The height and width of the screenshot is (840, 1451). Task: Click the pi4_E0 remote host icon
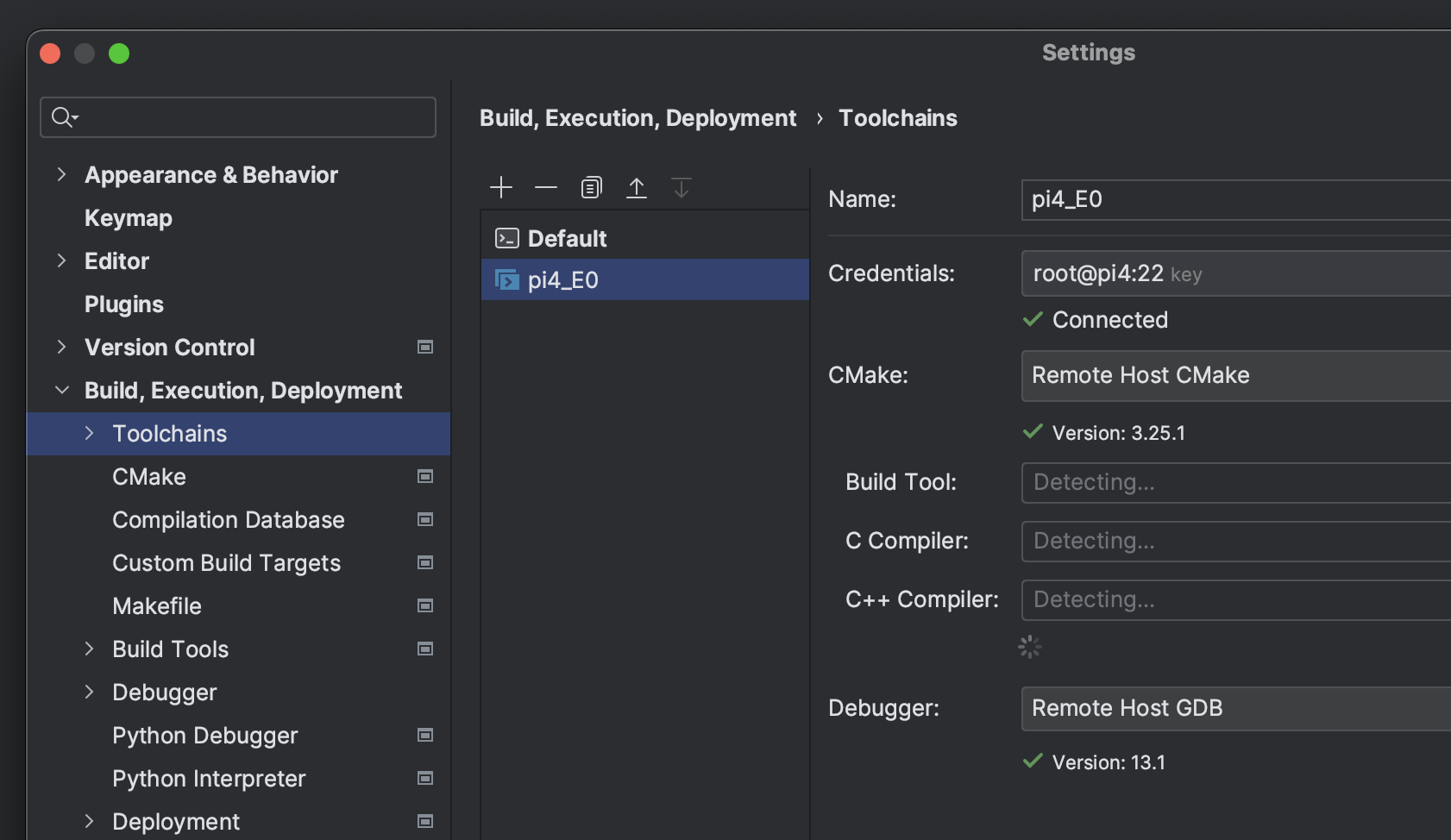tap(507, 279)
